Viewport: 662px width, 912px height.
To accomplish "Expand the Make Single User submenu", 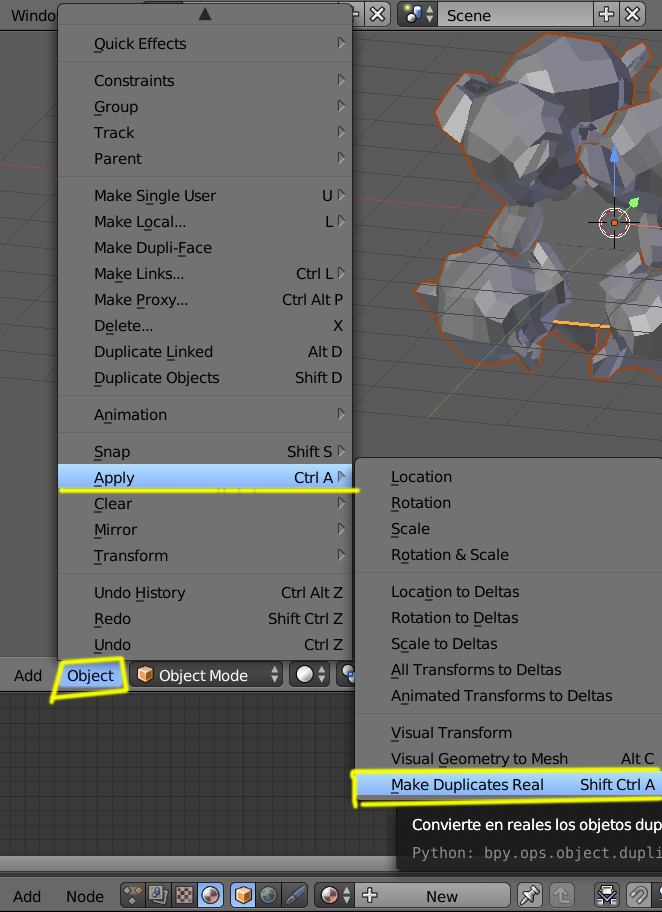I will click(x=205, y=195).
